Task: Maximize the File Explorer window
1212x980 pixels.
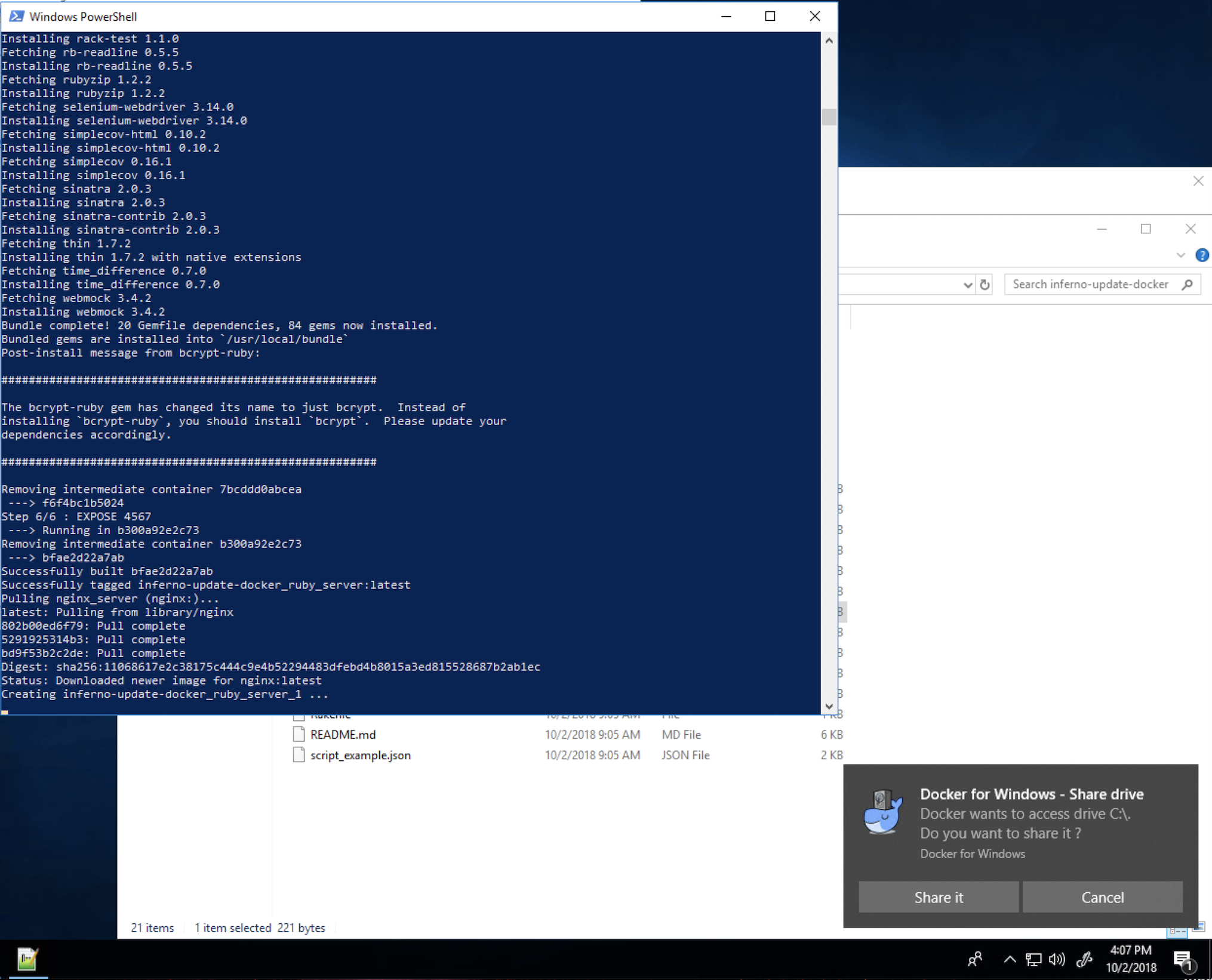Action: [1146, 229]
